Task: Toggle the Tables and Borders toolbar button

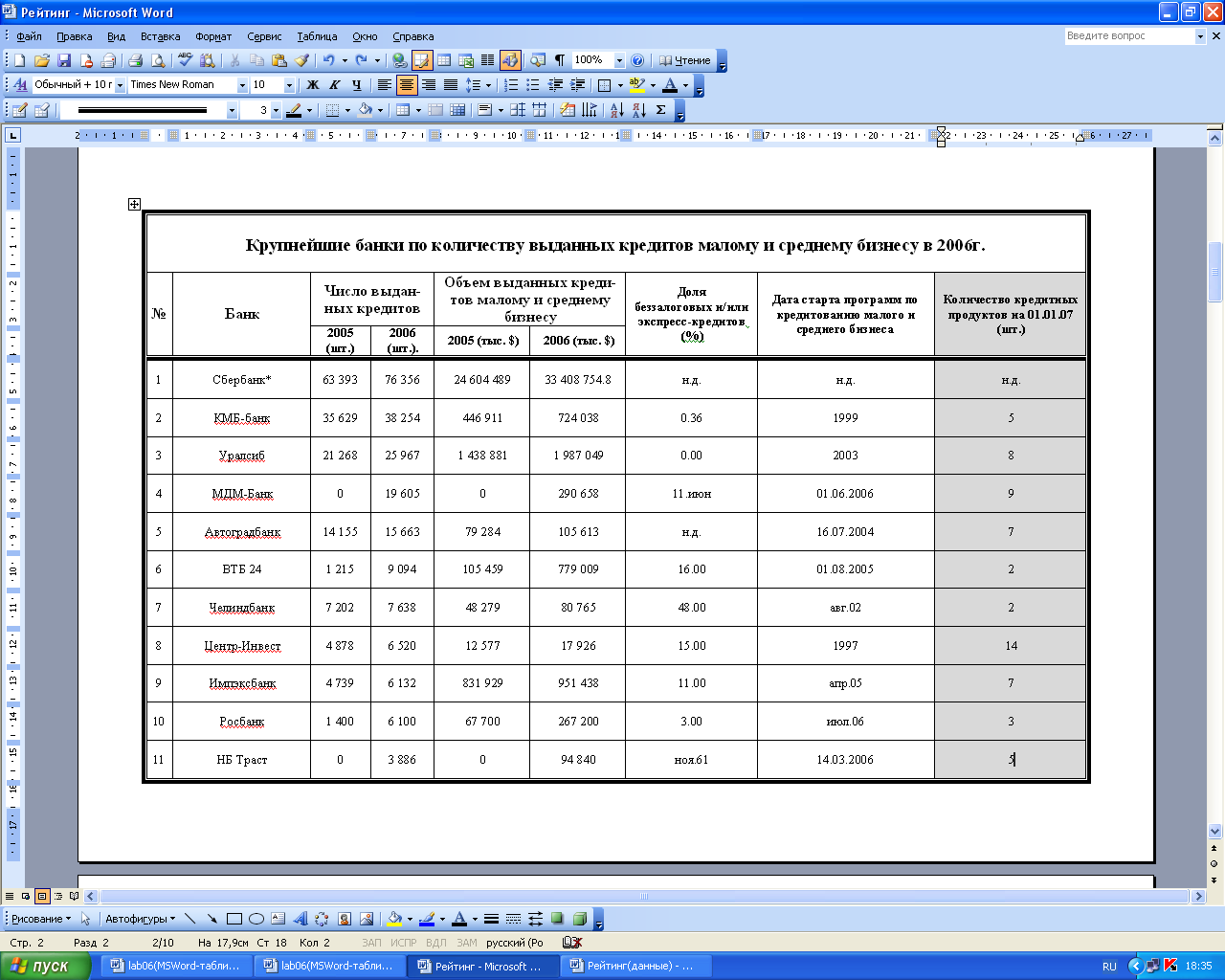Action: click(422, 60)
